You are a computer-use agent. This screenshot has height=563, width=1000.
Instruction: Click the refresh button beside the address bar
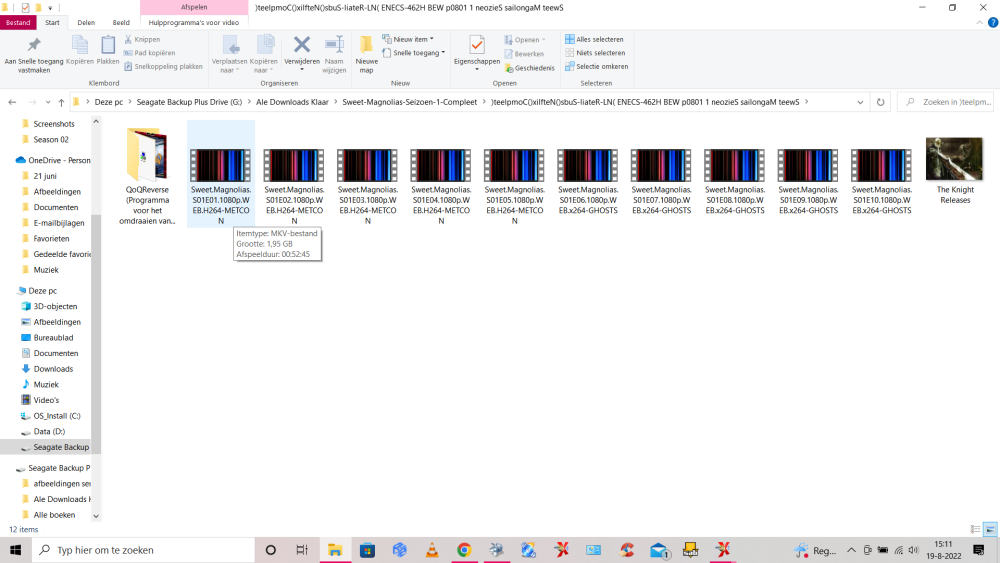[881, 102]
